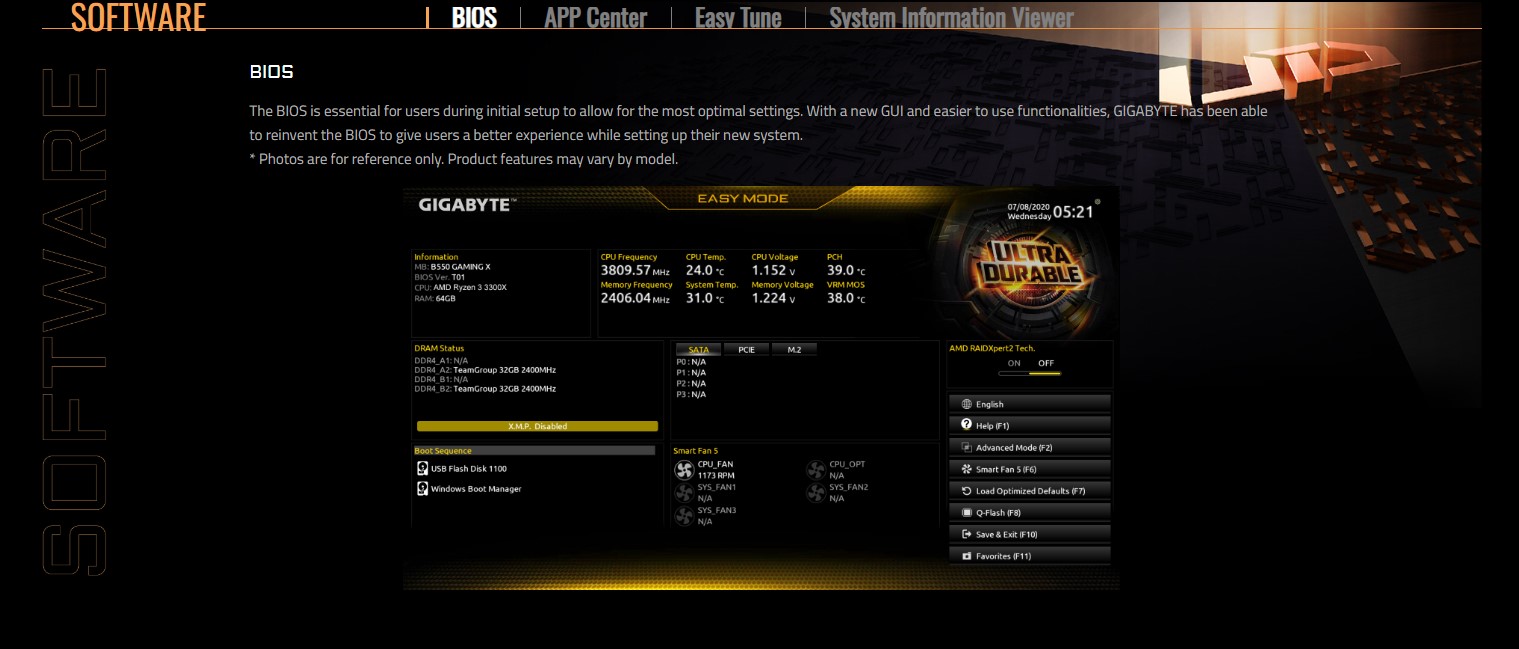
Task: Click the Q-Flash (F8) chip icon
Action: 966,512
